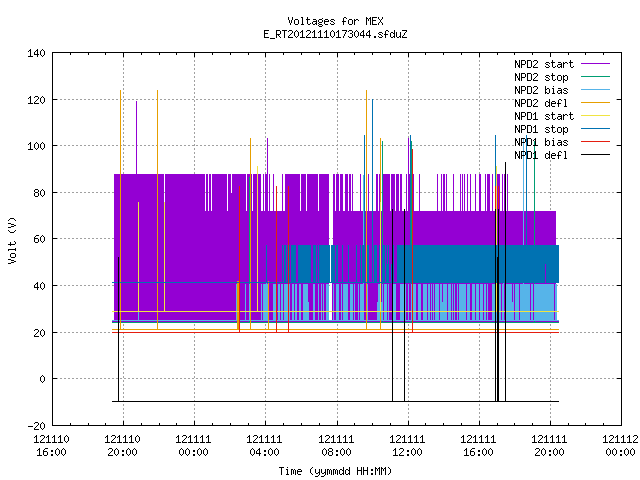The width and height of the screenshot is (640, 480).
Task: Click the NPD1 defl legend label
Action: coord(541,156)
